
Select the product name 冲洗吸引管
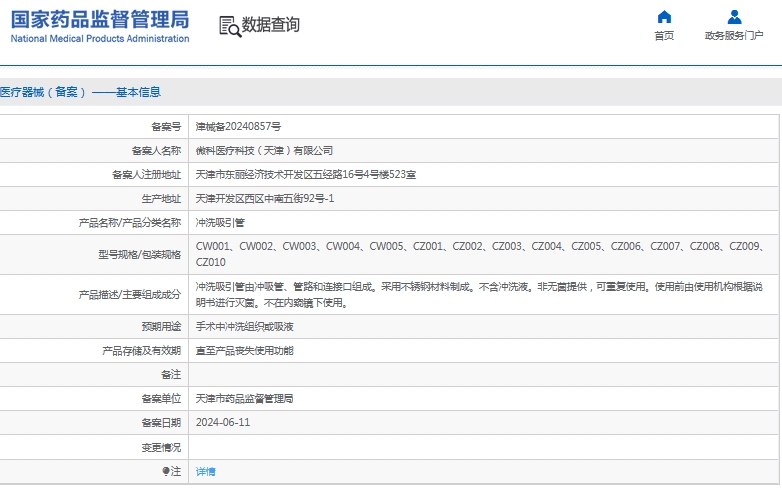(220, 223)
